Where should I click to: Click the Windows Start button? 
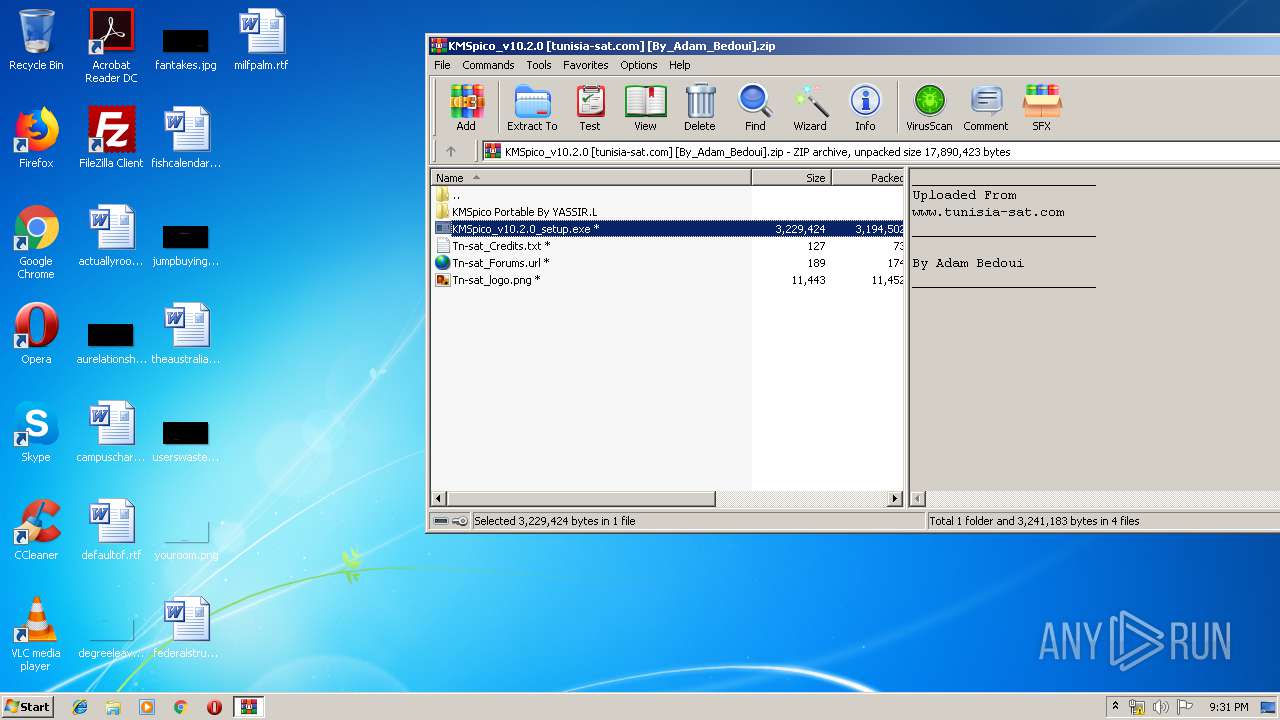tap(28, 706)
